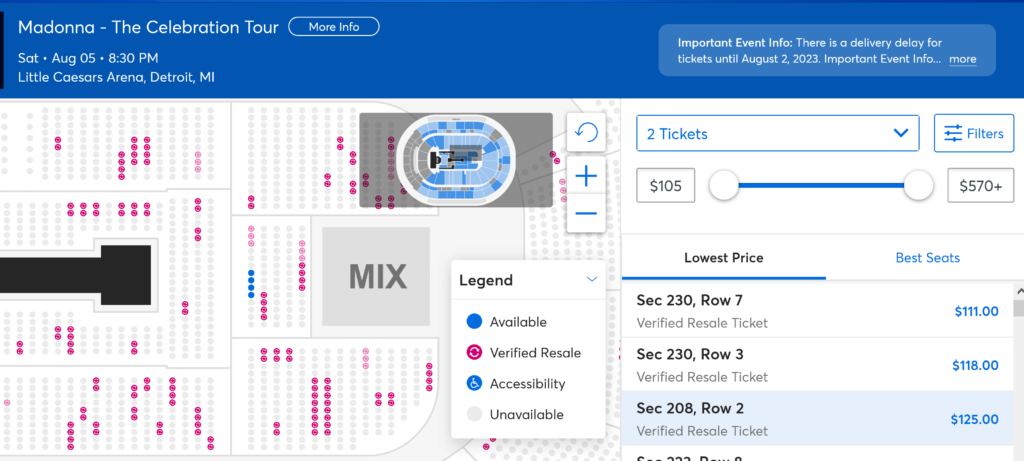The width and height of the screenshot is (1024, 461).
Task: Zoom out of the seat map
Action: (586, 213)
